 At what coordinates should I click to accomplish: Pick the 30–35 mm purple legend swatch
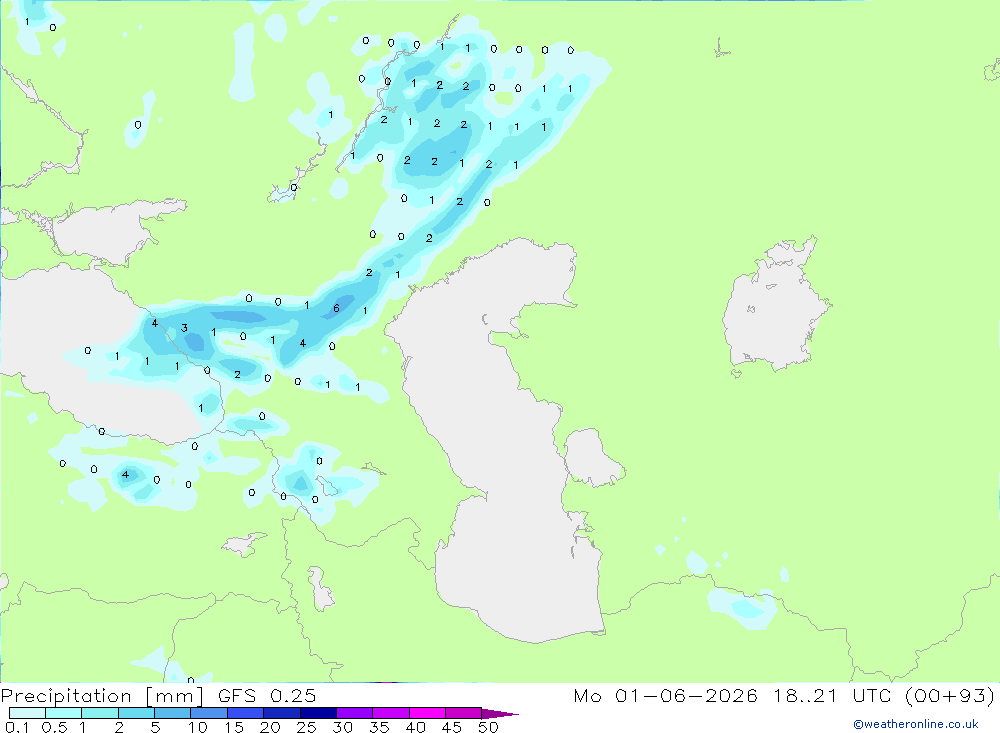(354, 713)
